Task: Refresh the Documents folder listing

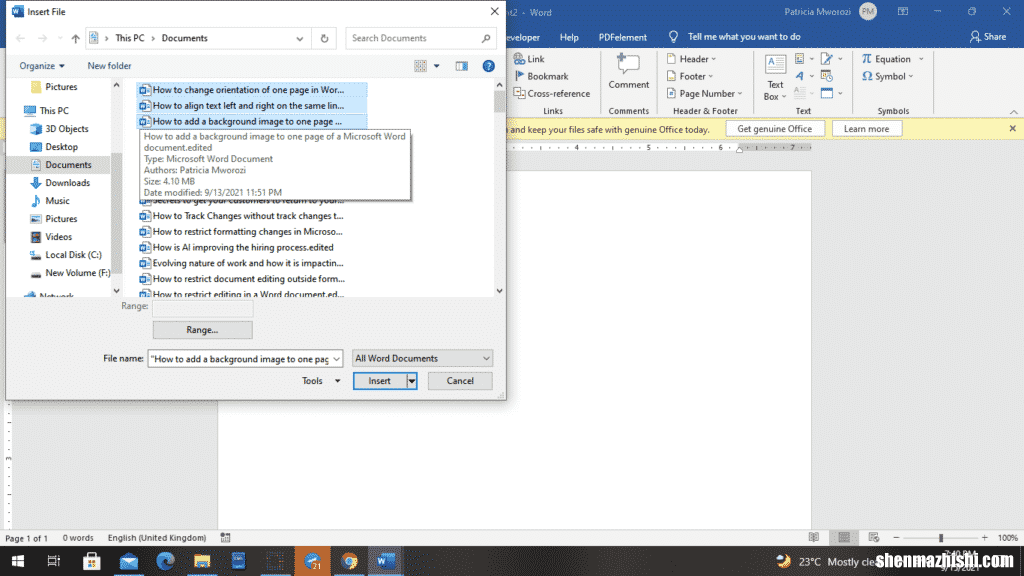Action: click(325, 39)
